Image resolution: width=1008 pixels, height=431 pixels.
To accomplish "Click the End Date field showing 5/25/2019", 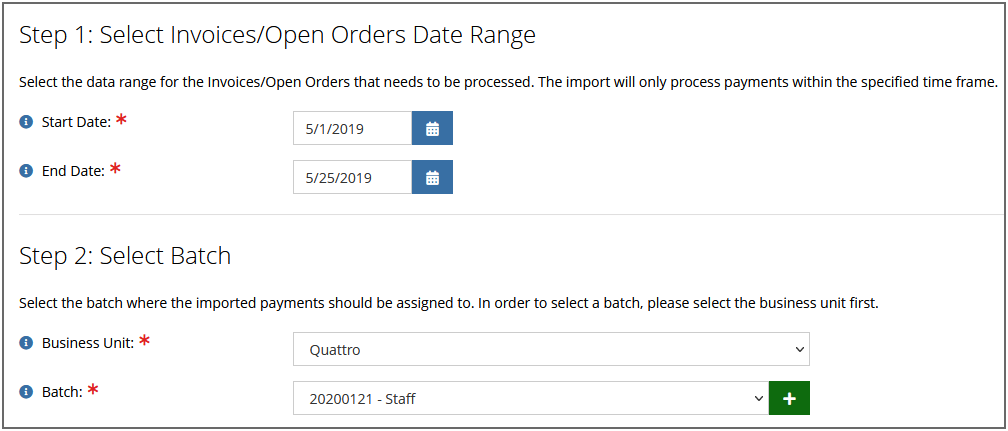I will click(x=352, y=177).
